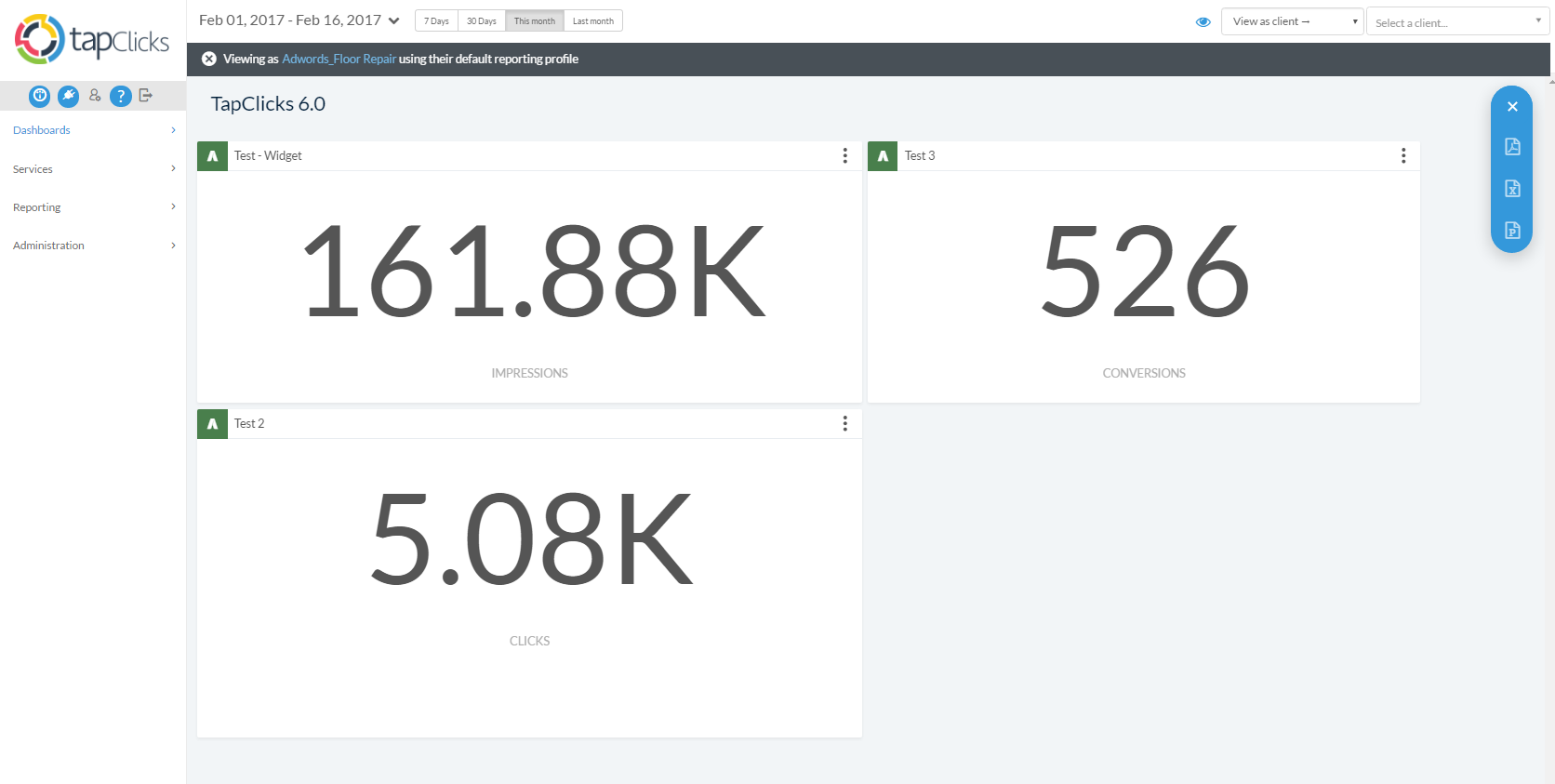Click the IMPRESSIONS label
The width and height of the screenshot is (1555, 784).
[x=529, y=373]
